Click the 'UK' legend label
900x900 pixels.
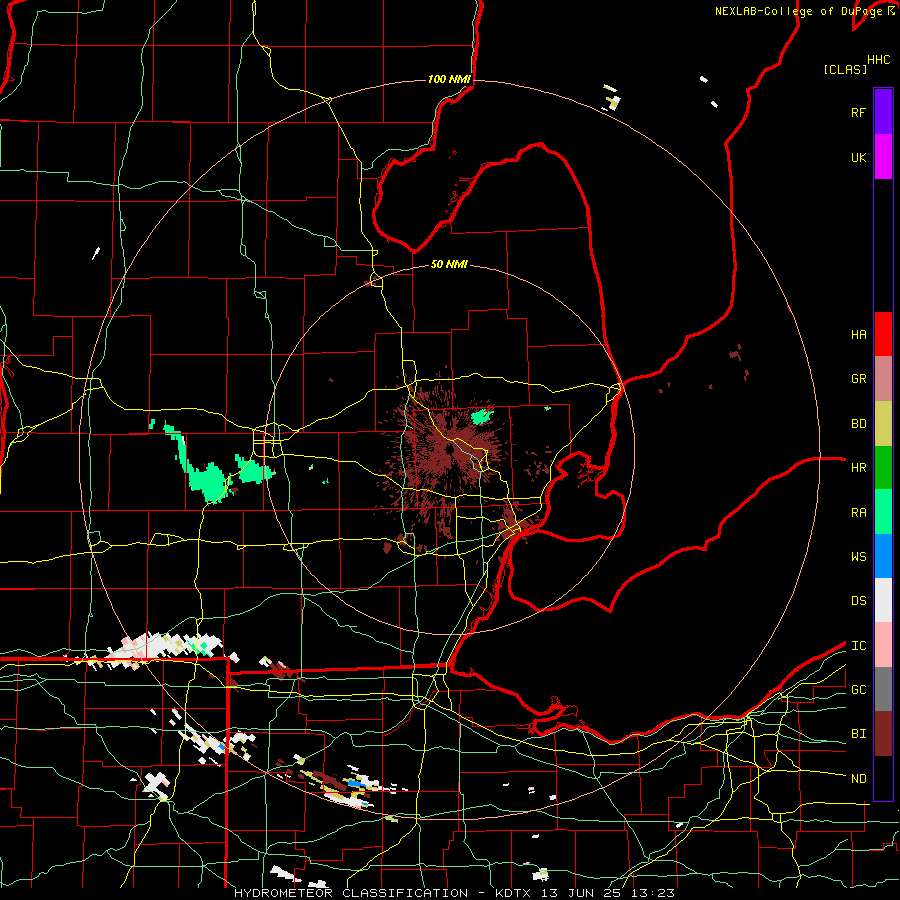pos(858,157)
